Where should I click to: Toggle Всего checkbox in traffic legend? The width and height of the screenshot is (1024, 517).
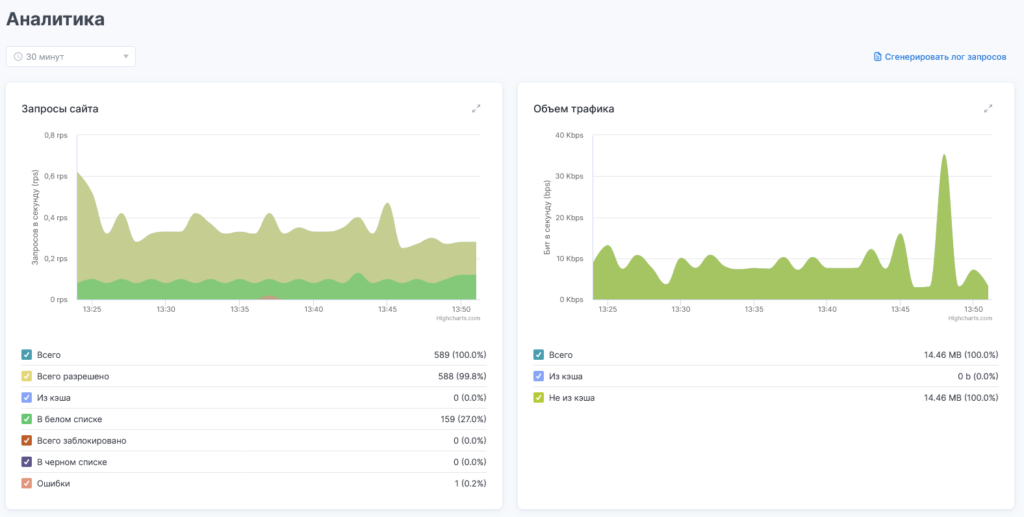(539, 355)
